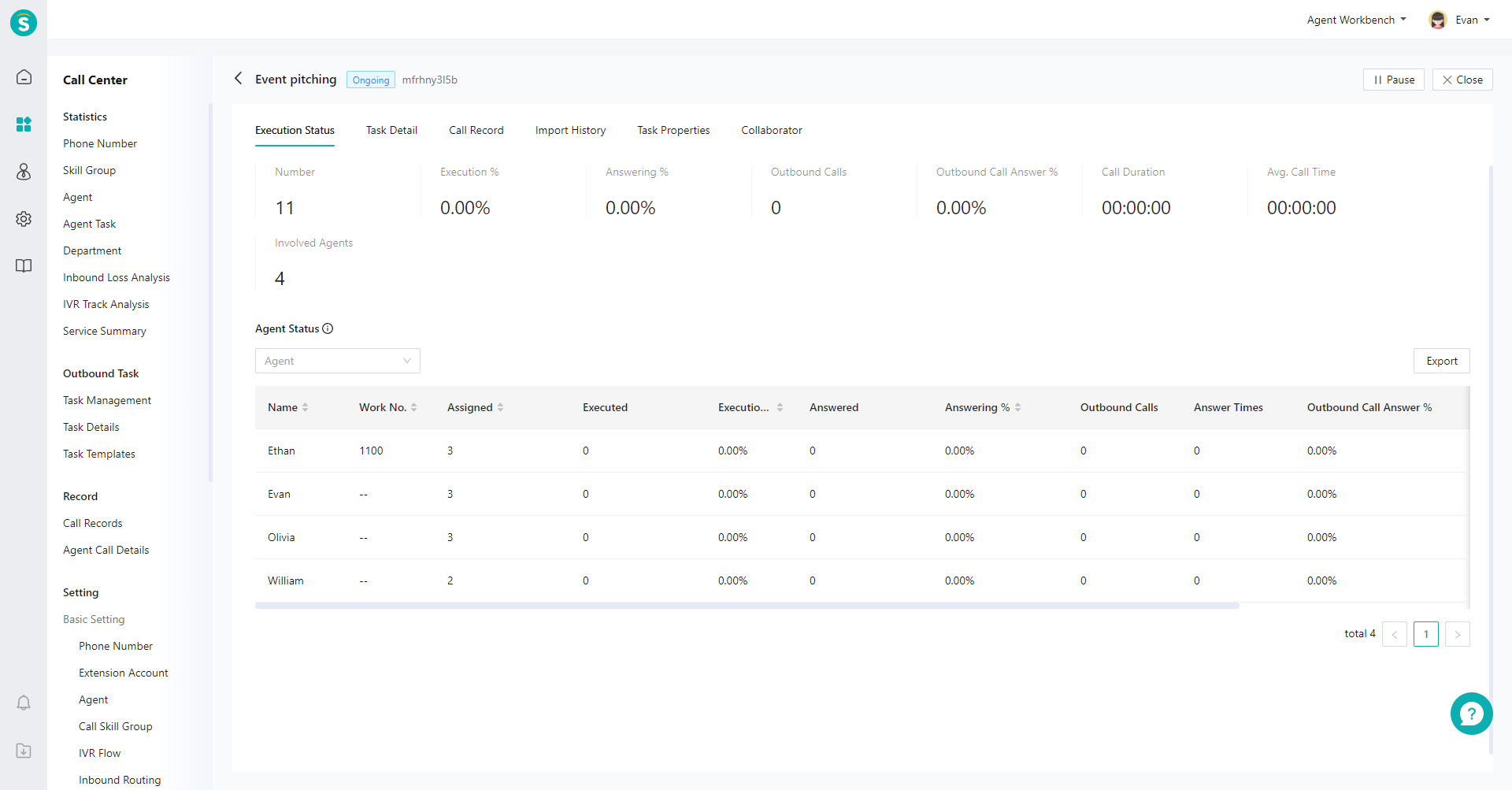This screenshot has width=1512, height=790.
Task: Open the Task Properties tab
Action: (x=673, y=130)
